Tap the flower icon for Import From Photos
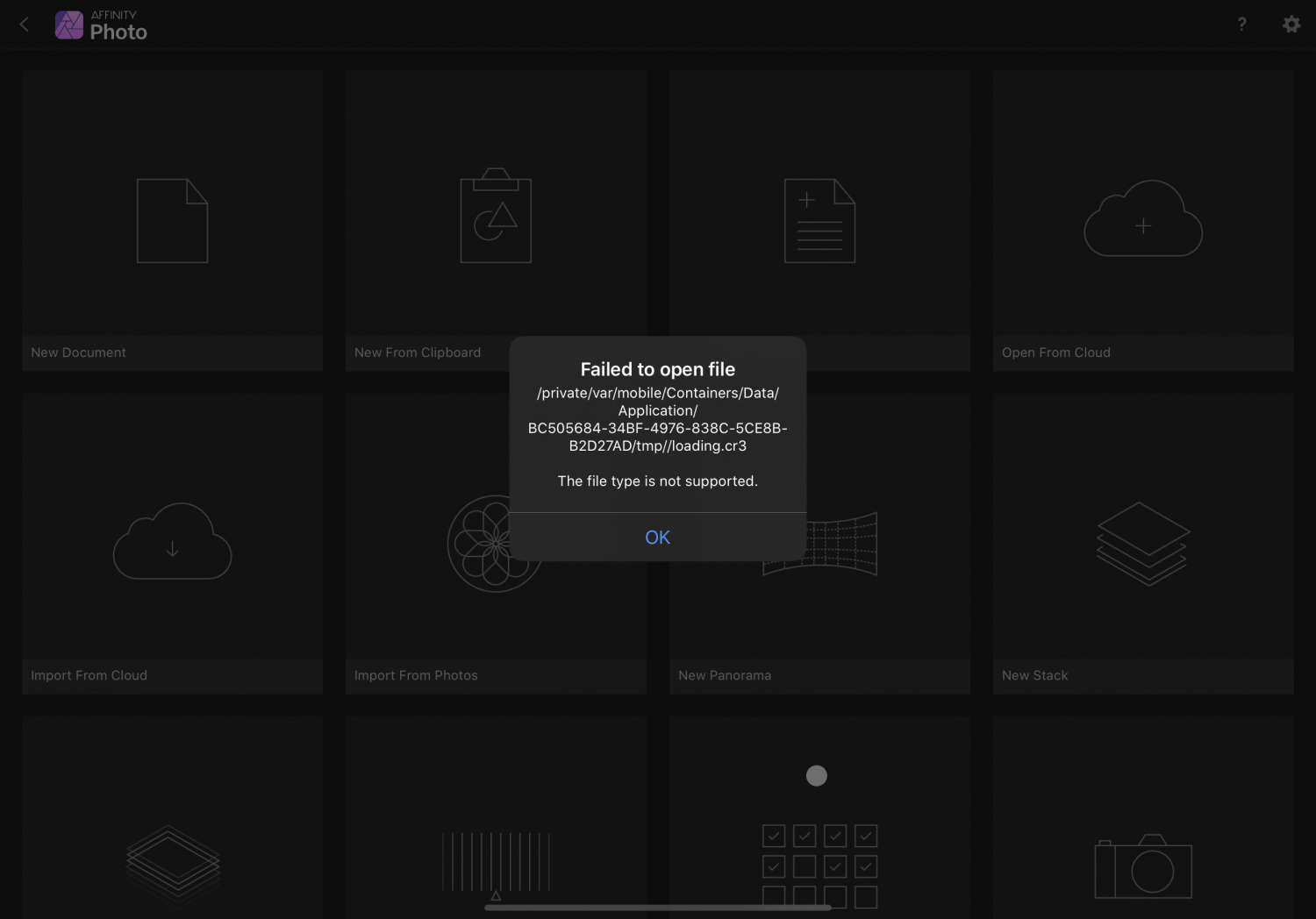The image size is (1316, 919). pyautogui.click(x=495, y=544)
